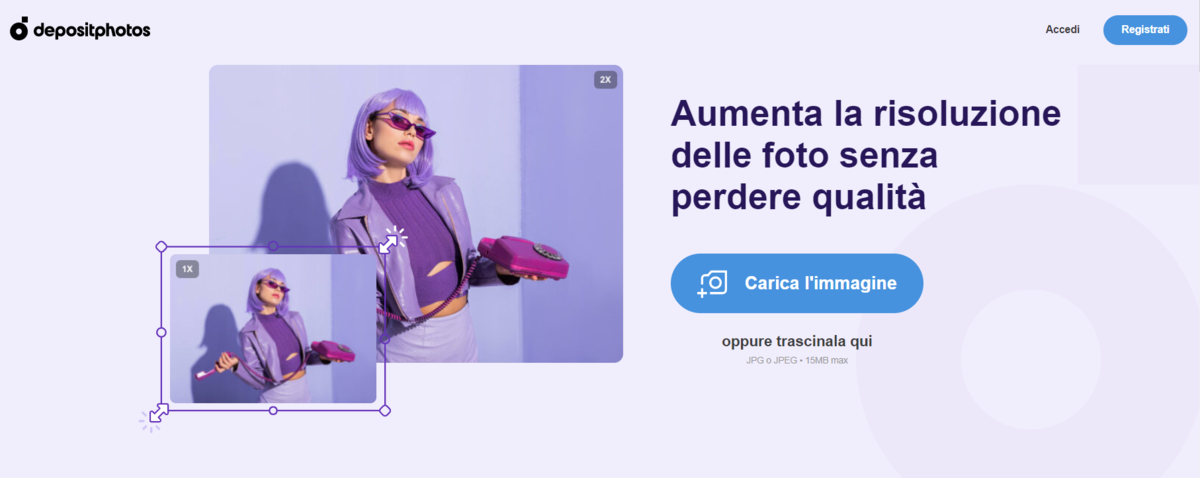Screen dimensions: 1200x478
Task: Click the 'JPG o JPEG • 15MB max' note
Action: point(797,360)
